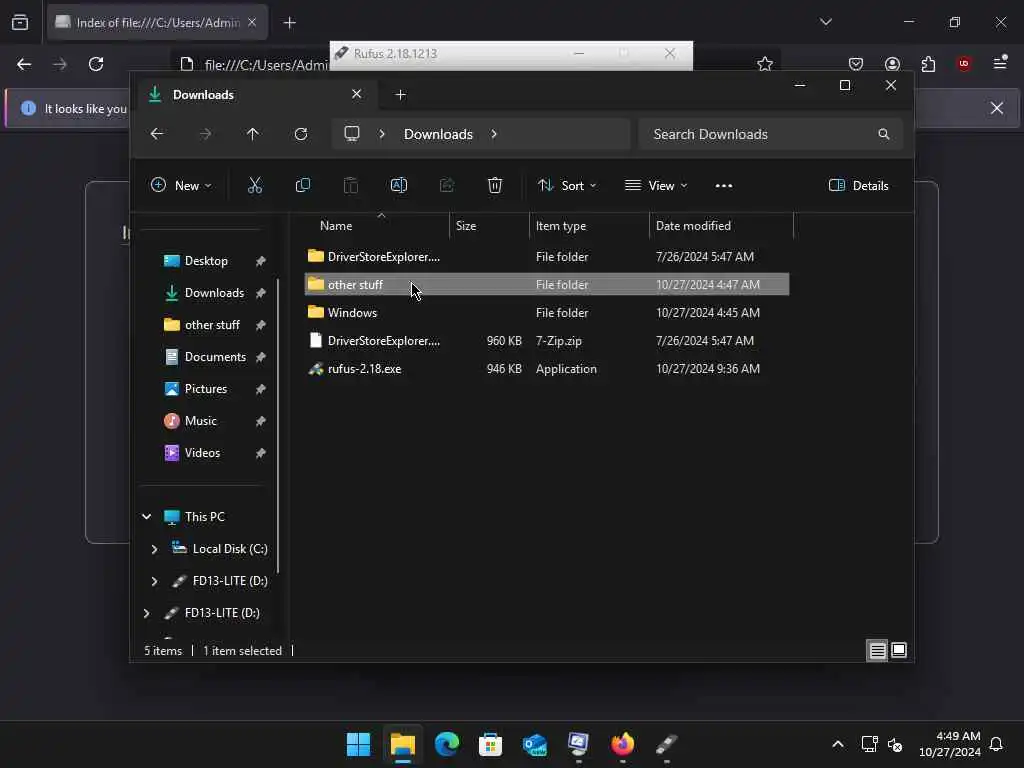1024x768 pixels.
Task: Open the Firefox Pocket save icon
Action: pos(856,64)
